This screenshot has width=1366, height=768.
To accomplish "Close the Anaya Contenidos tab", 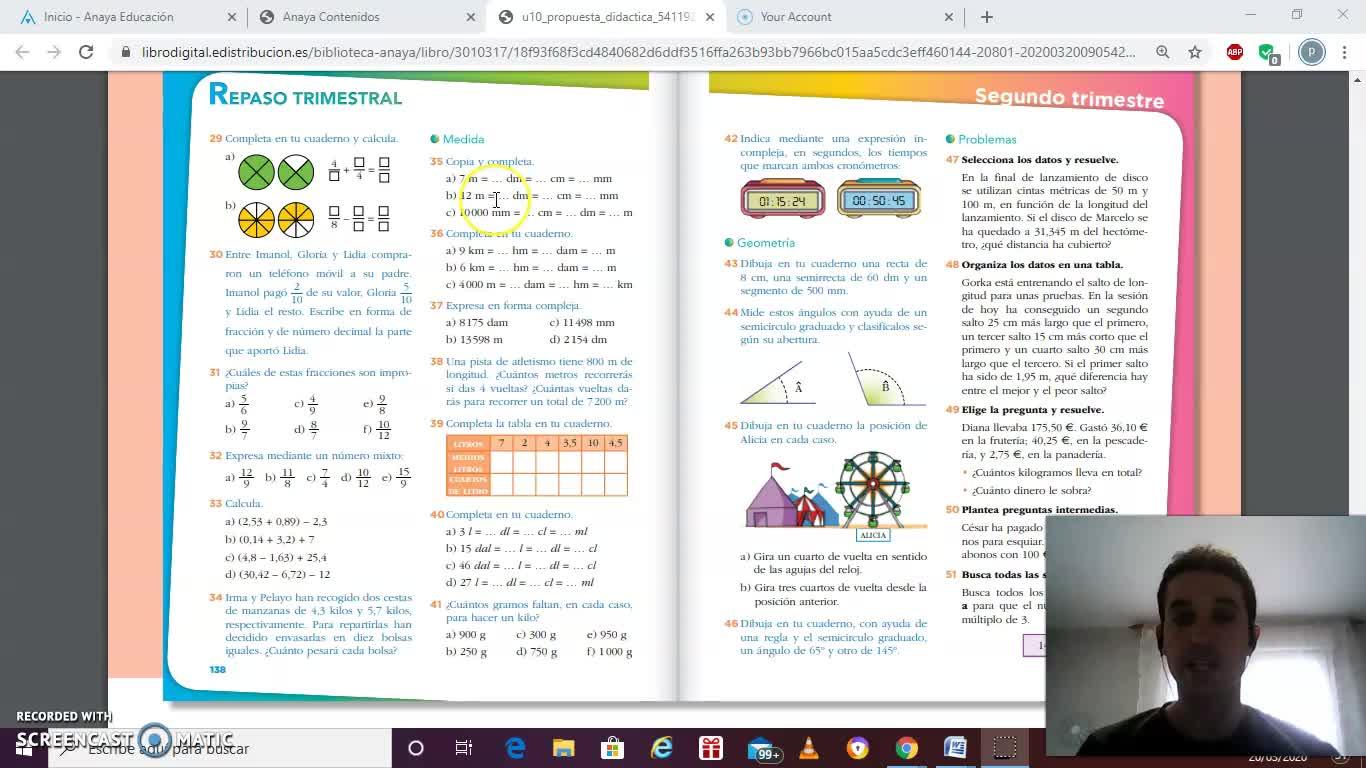I will click(471, 17).
